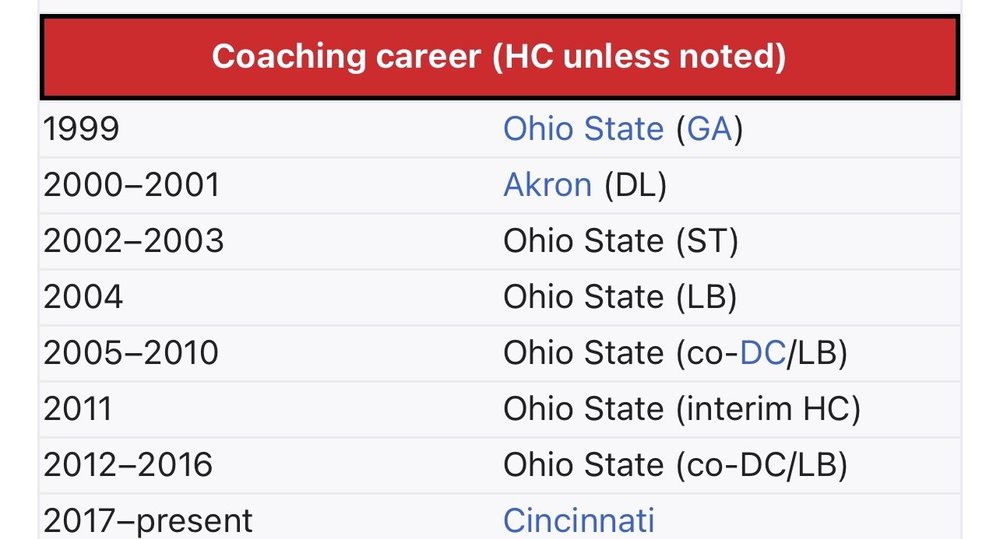Select the 2000–2001 year cell
This screenshot has width=1000, height=539.
coord(131,185)
